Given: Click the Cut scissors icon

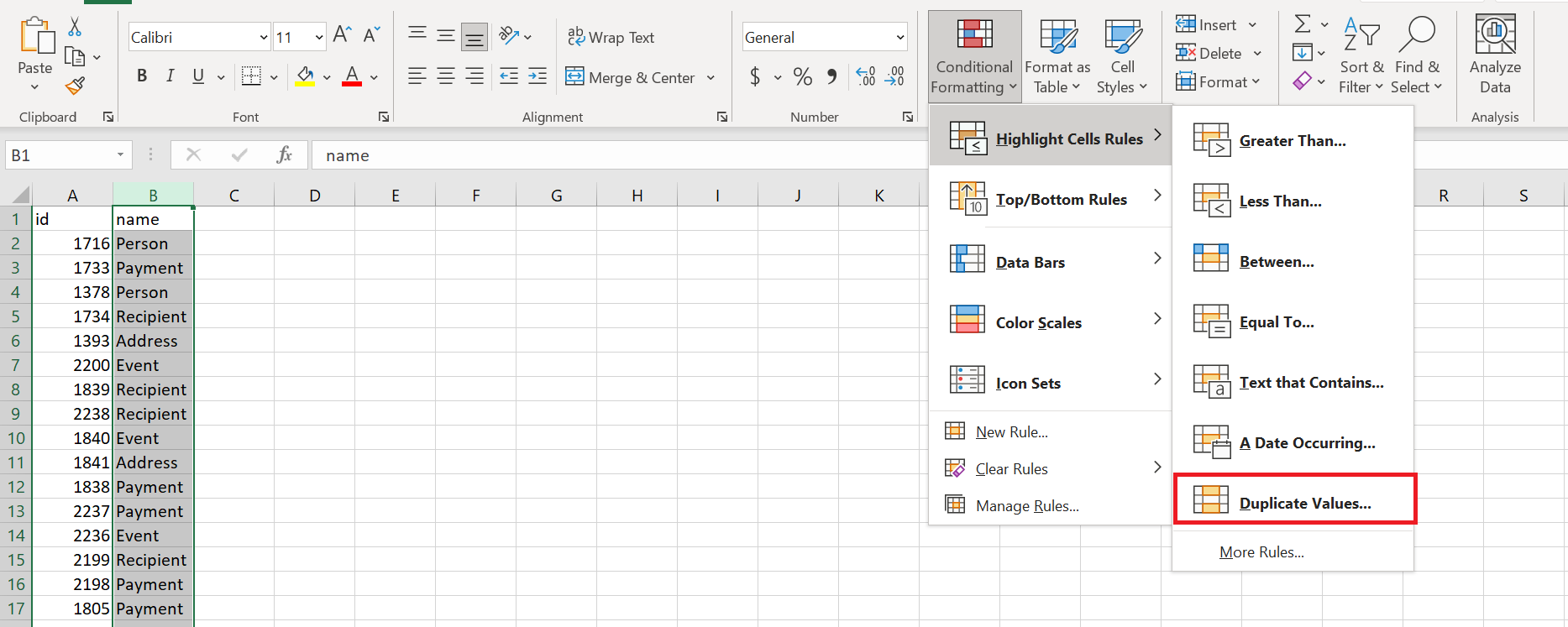Looking at the screenshot, I should tap(75, 28).
